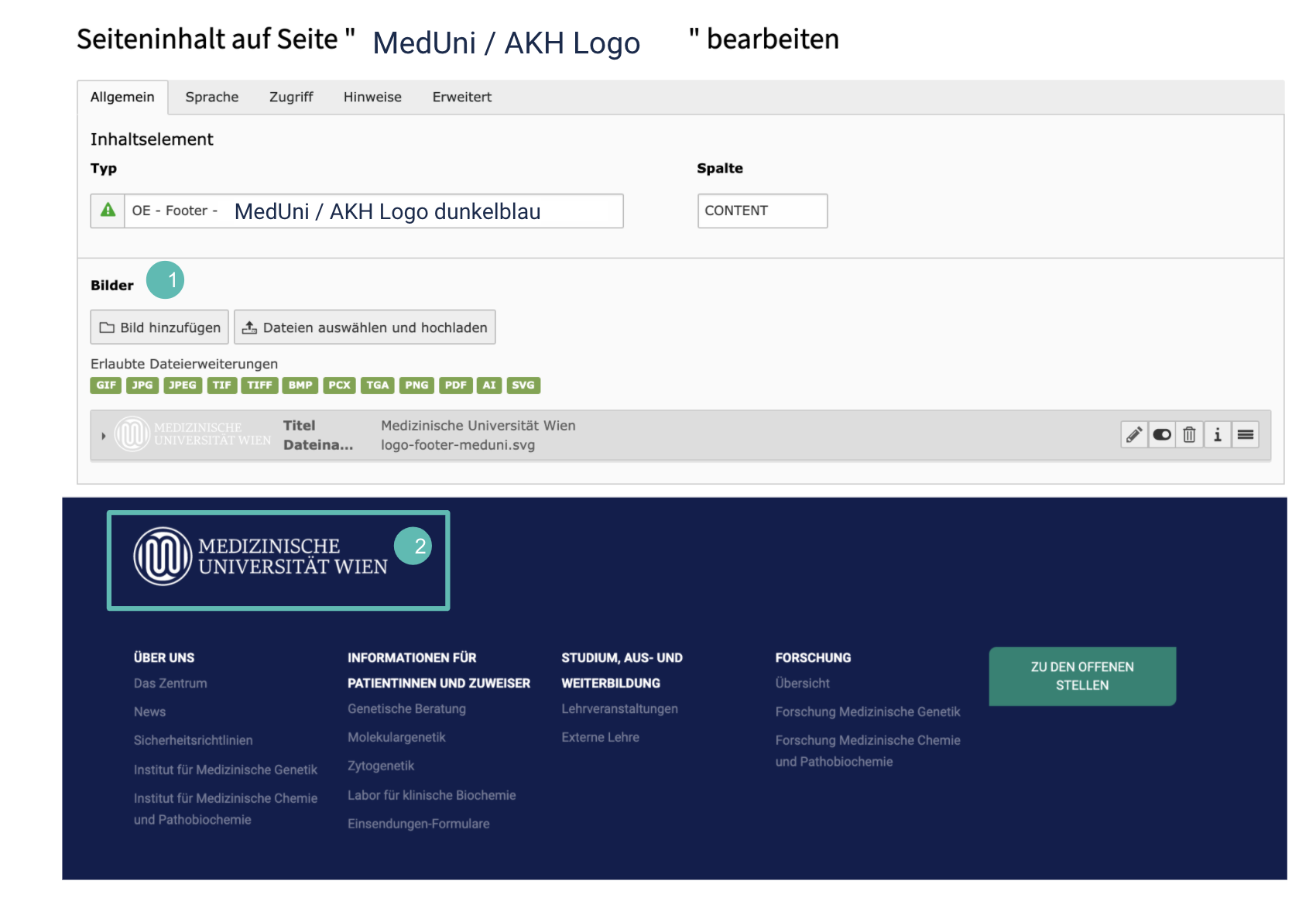Click the title text Medizinische Universität Wien
The width and height of the screenshot is (1316, 898).
(x=478, y=426)
